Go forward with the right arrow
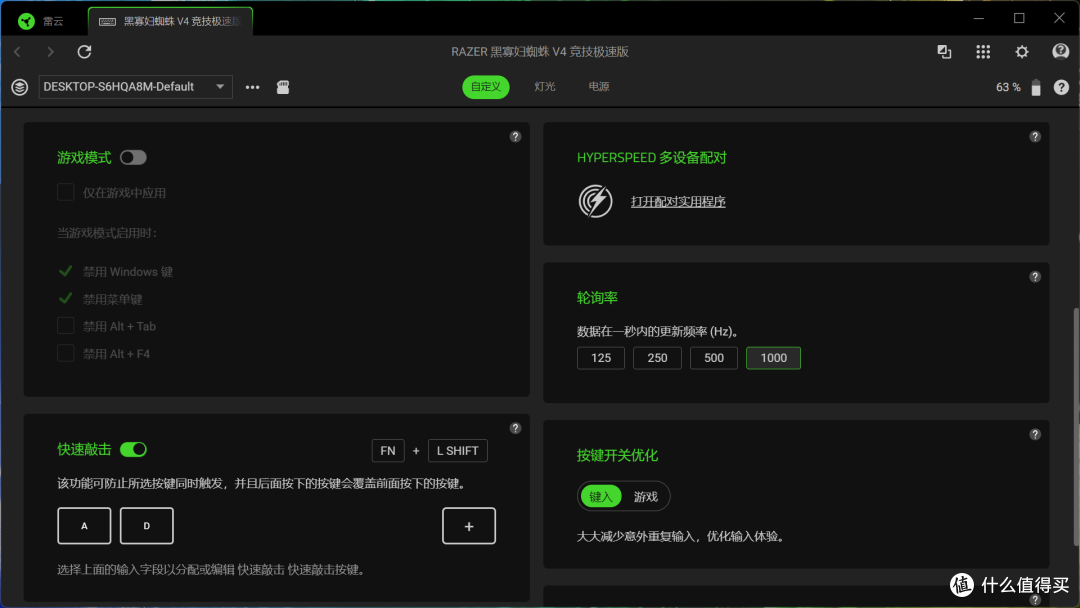Image resolution: width=1080 pixels, height=608 pixels. click(x=50, y=52)
